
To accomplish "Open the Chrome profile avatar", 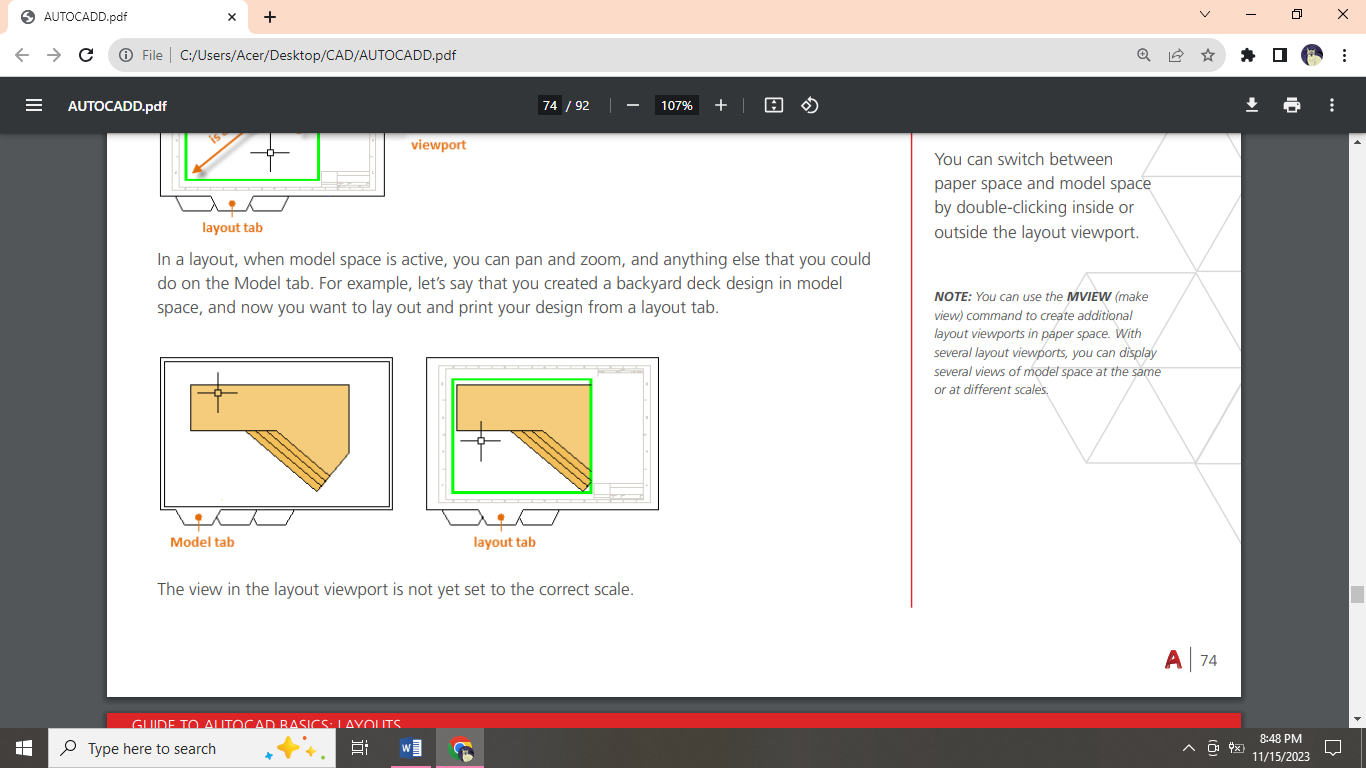I will [x=1312, y=55].
